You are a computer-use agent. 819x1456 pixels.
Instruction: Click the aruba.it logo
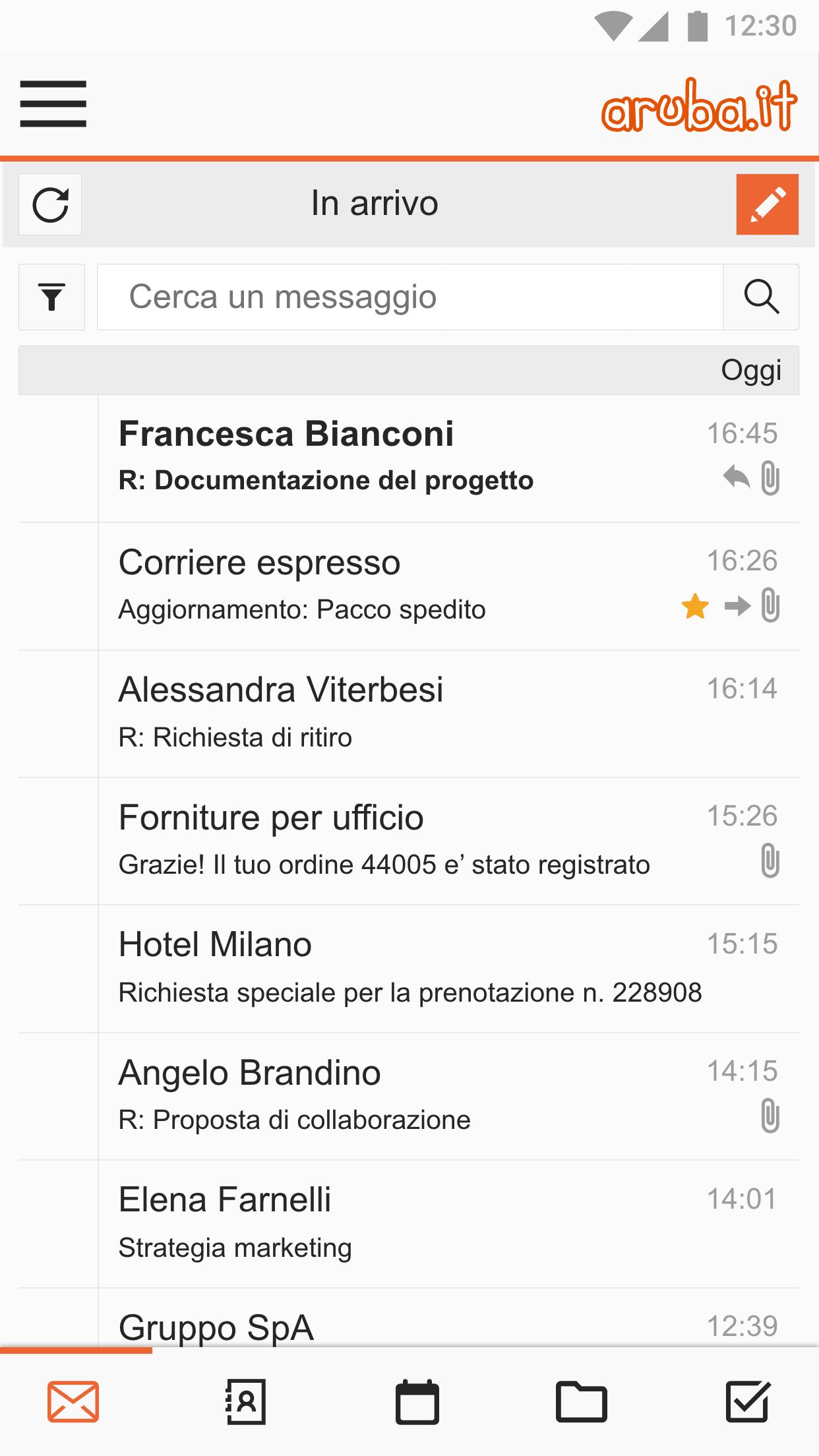coord(699,106)
